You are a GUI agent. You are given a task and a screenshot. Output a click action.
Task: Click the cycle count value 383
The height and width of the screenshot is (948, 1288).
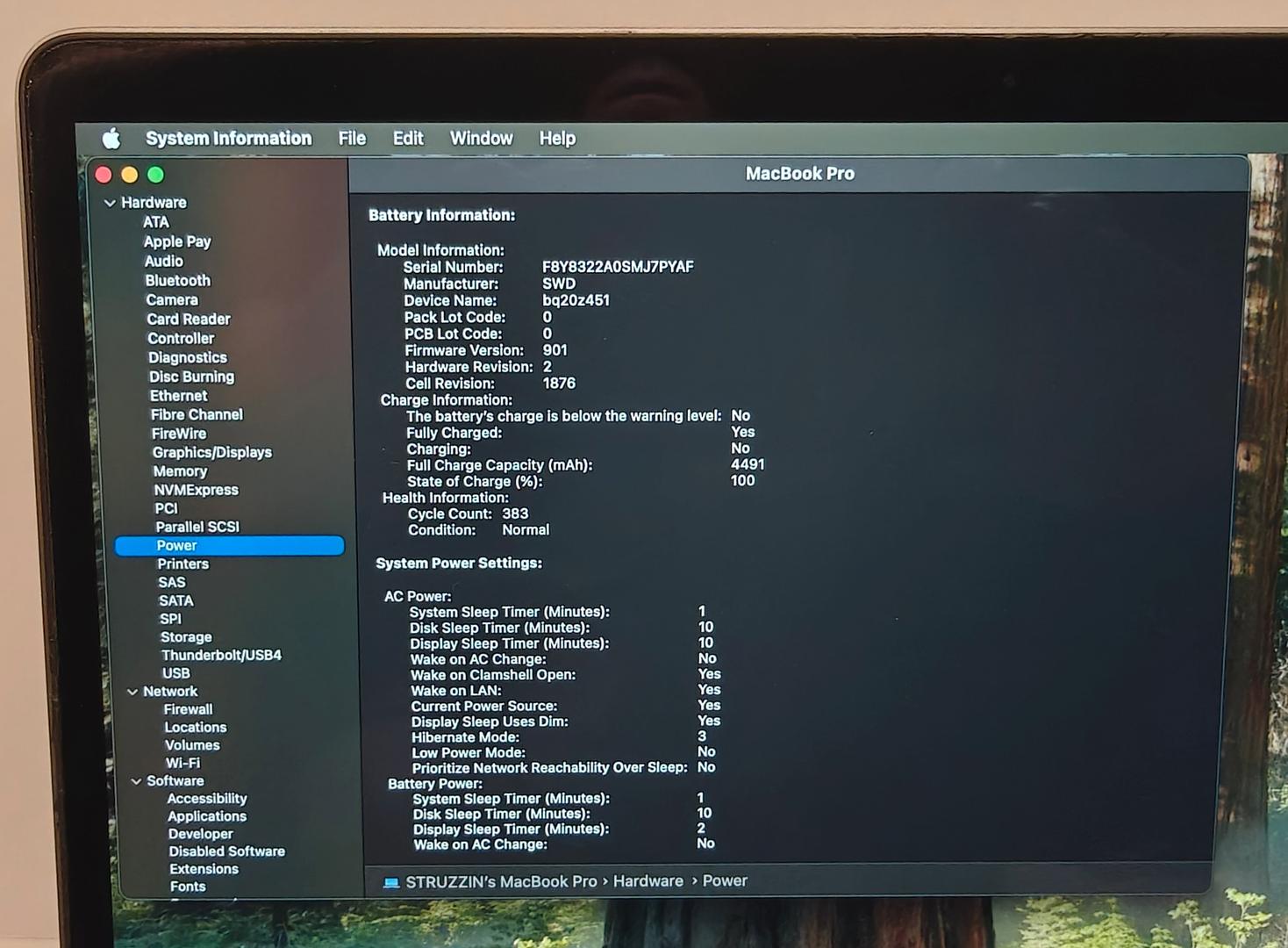(515, 513)
